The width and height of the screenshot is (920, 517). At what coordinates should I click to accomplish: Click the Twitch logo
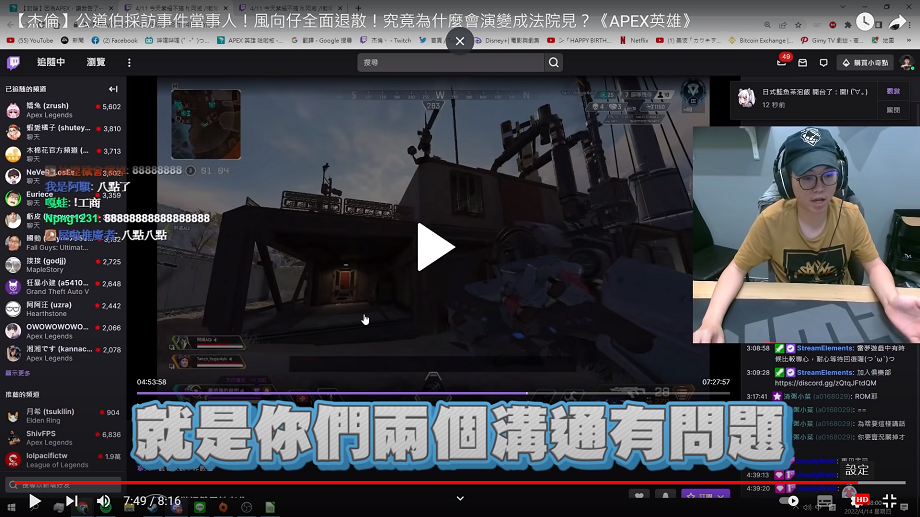point(13,62)
